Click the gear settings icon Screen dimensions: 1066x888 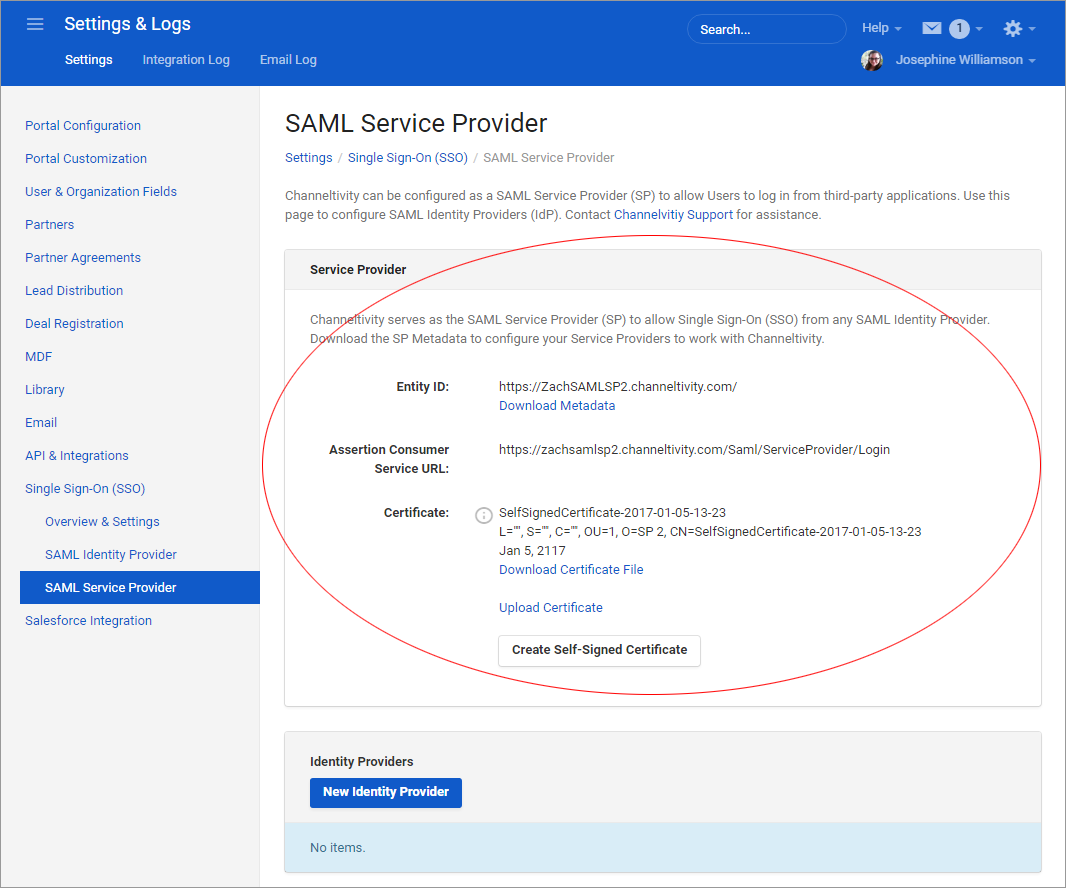(1012, 28)
